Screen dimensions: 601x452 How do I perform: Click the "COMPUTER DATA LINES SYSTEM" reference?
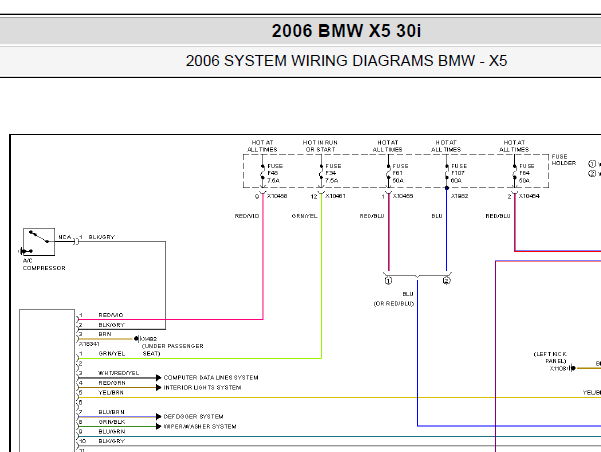click(x=211, y=378)
